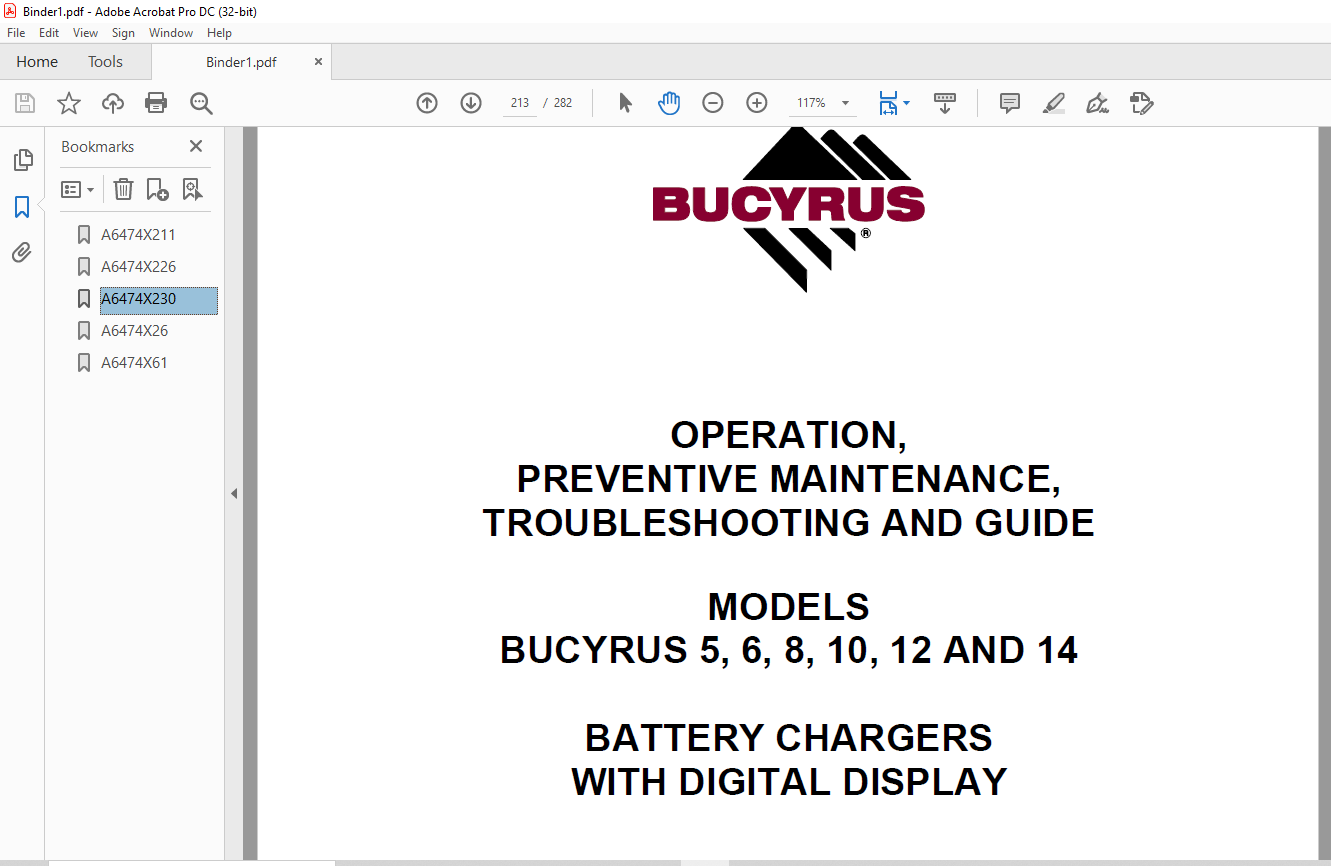
Task: Open the Window menu
Action: pos(171,33)
